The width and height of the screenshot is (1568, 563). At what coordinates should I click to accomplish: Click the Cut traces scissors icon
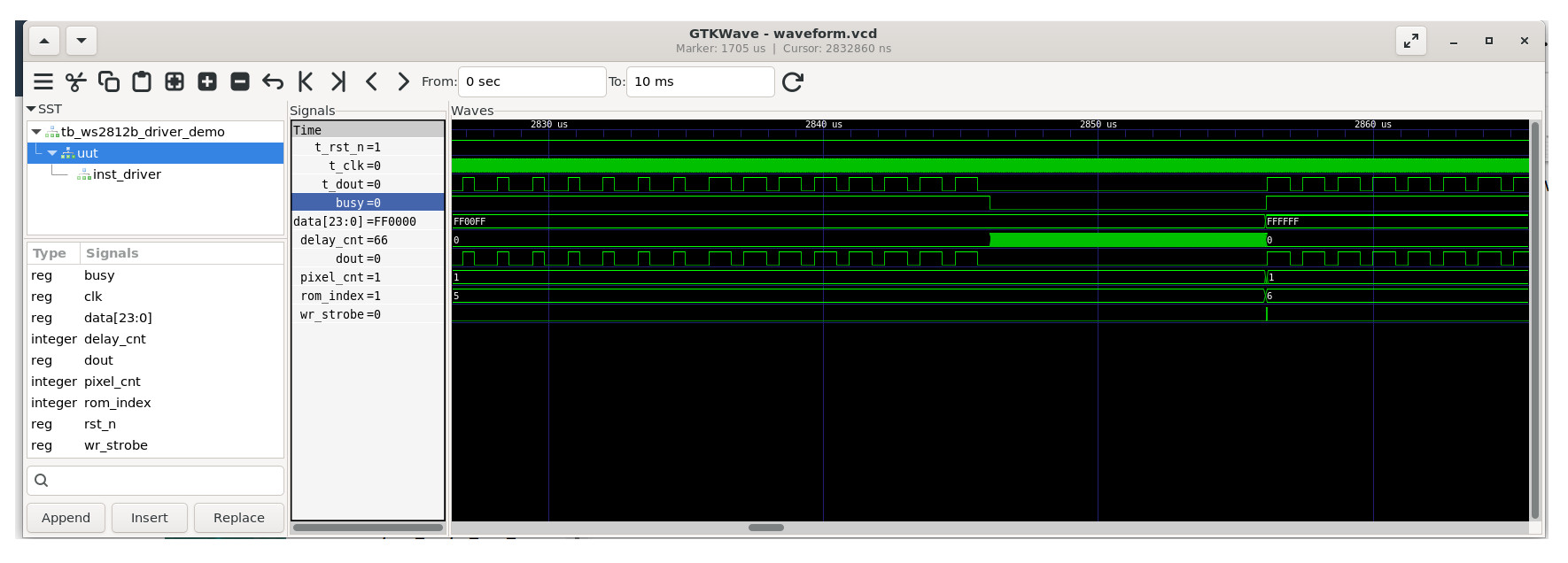pyautogui.click(x=76, y=82)
